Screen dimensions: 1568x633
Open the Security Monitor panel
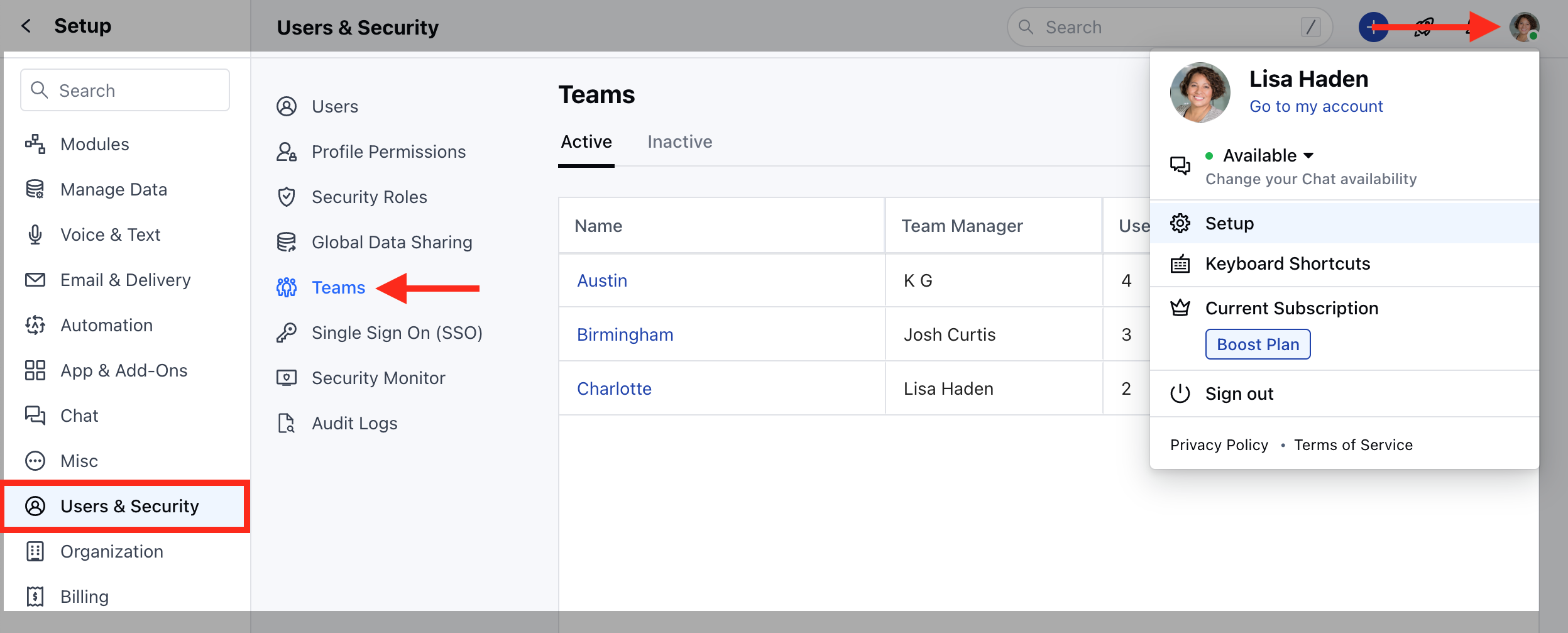(x=378, y=378)
